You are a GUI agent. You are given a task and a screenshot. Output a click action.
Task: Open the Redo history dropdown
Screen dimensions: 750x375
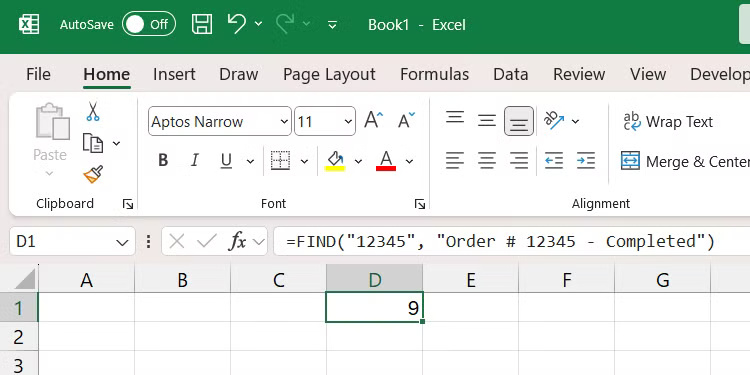pyautogui.click(x=307, y=24)
